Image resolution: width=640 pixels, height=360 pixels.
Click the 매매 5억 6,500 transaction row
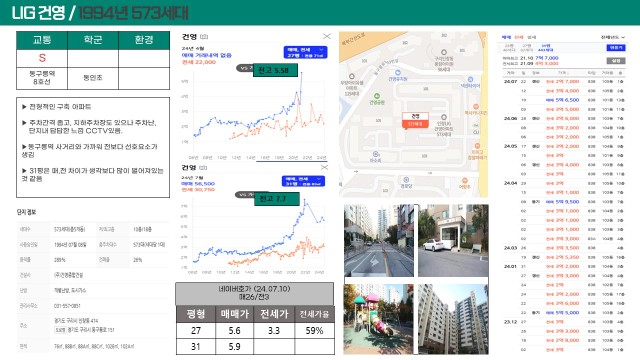[563, 100]
